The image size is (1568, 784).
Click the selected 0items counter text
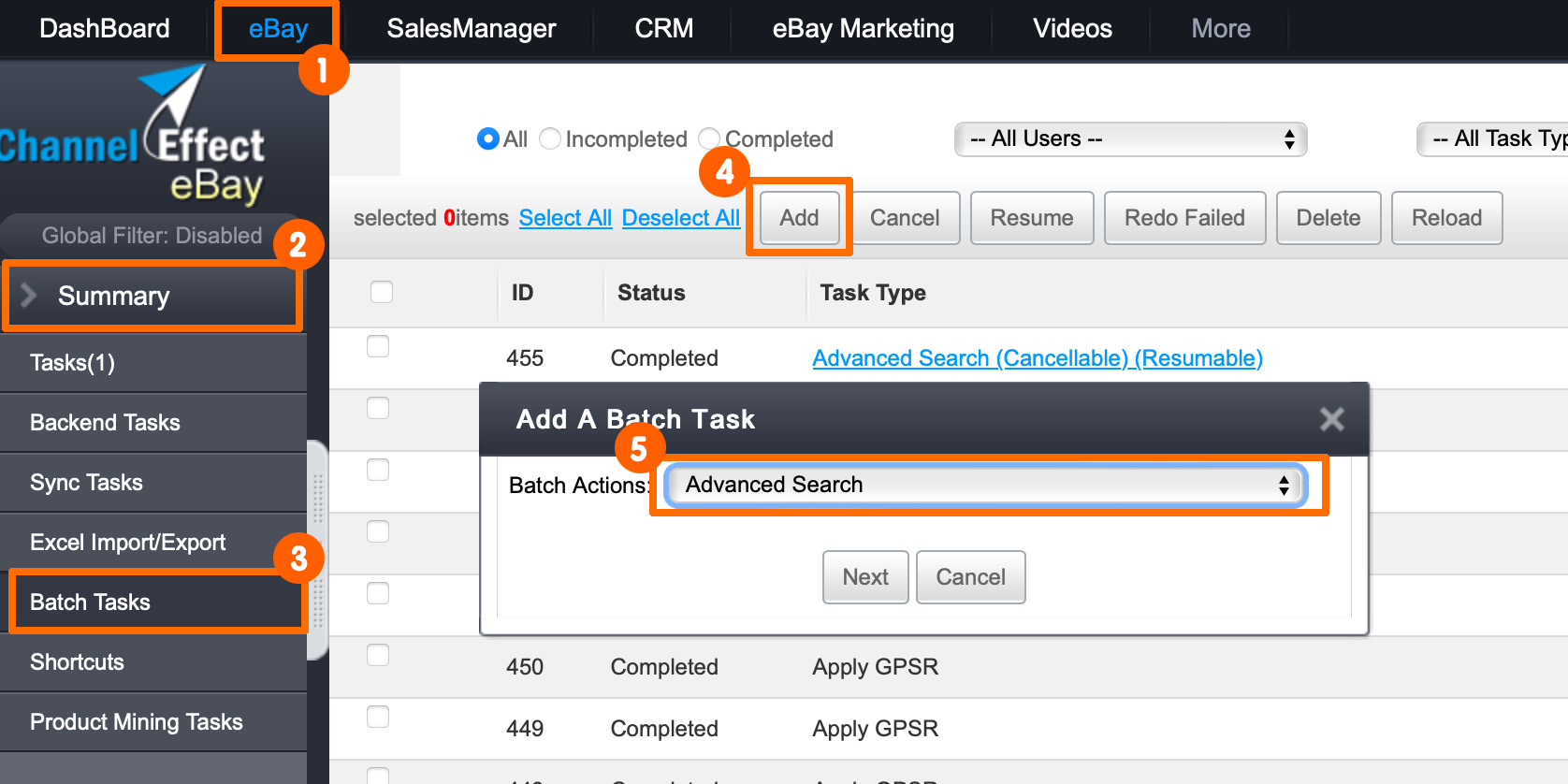[430, 218]
